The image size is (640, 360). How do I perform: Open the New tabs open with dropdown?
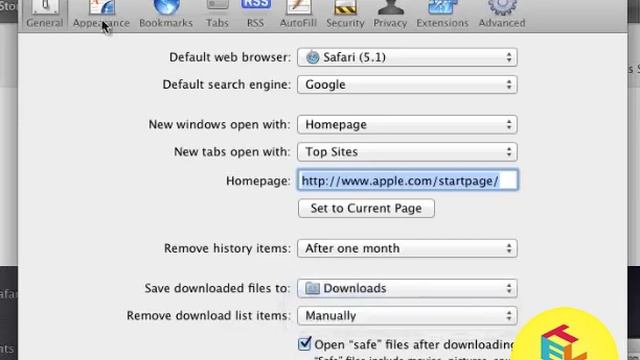click(x=407, y=152)
